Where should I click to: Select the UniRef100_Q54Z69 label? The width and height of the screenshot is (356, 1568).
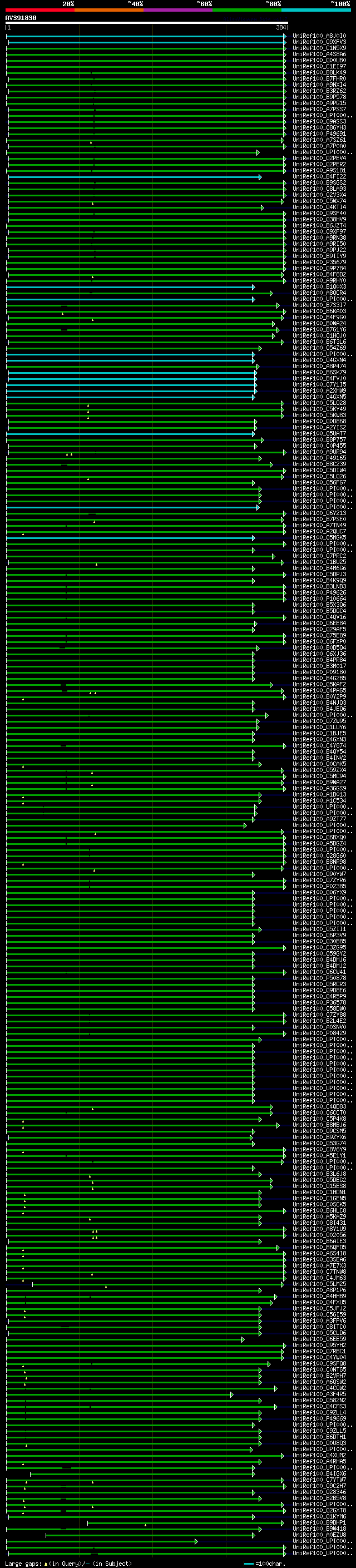[319, 348]
